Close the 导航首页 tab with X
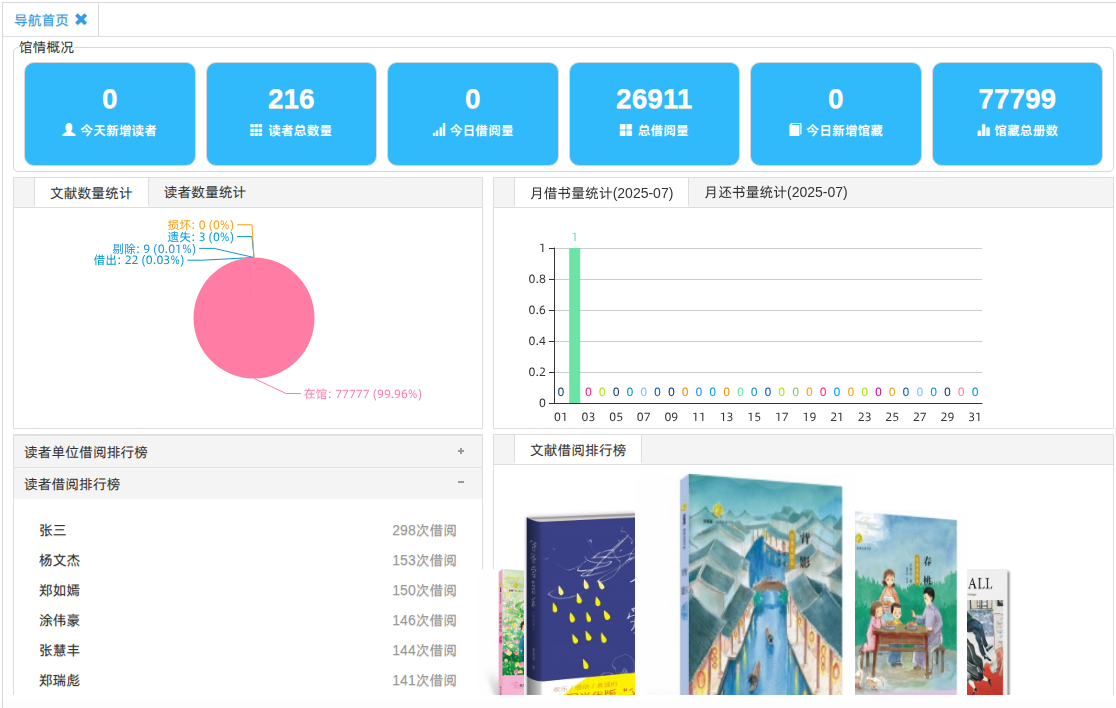 pyautogui.click(x=81, y=20)
